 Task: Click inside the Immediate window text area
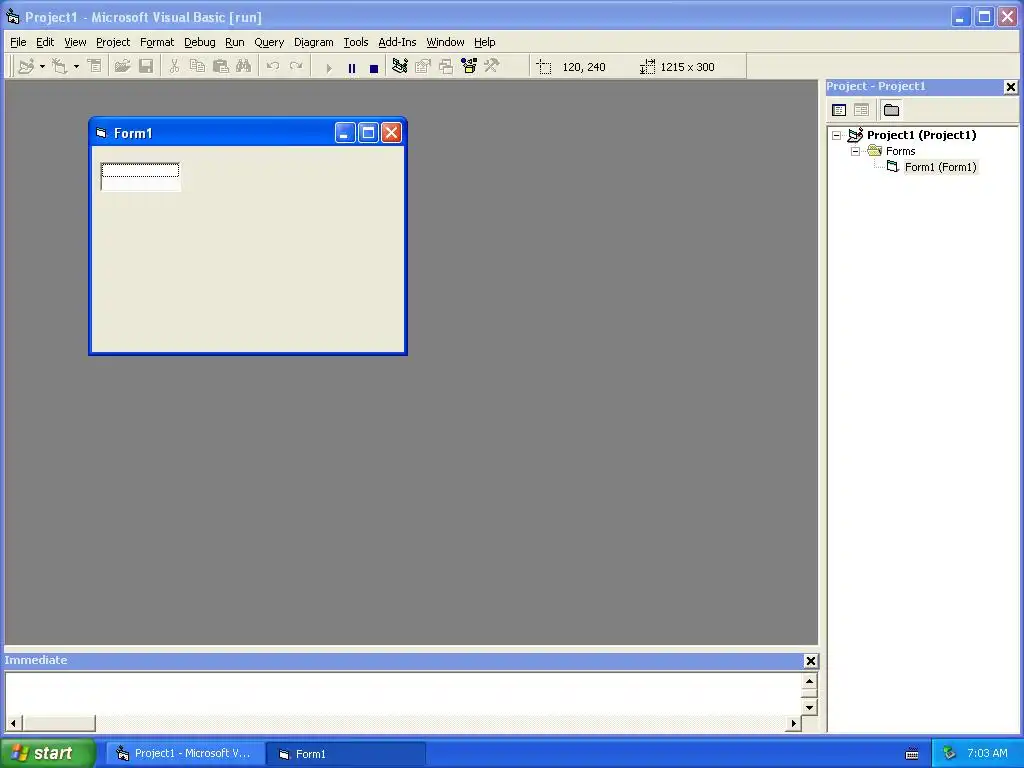pos(403,694)
